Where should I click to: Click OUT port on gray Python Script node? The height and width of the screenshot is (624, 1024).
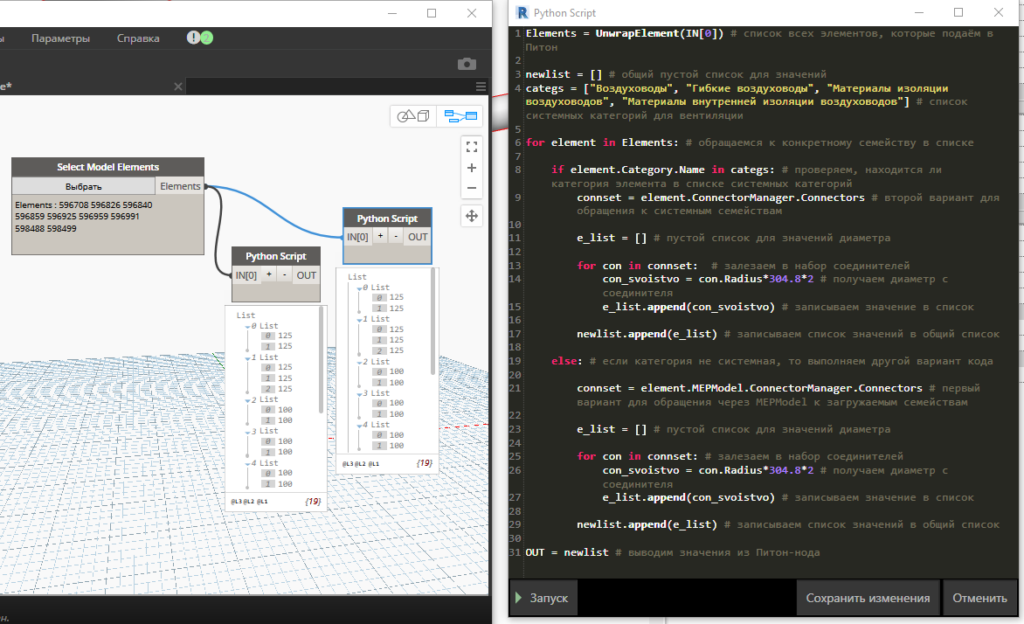tap(306, 275)
